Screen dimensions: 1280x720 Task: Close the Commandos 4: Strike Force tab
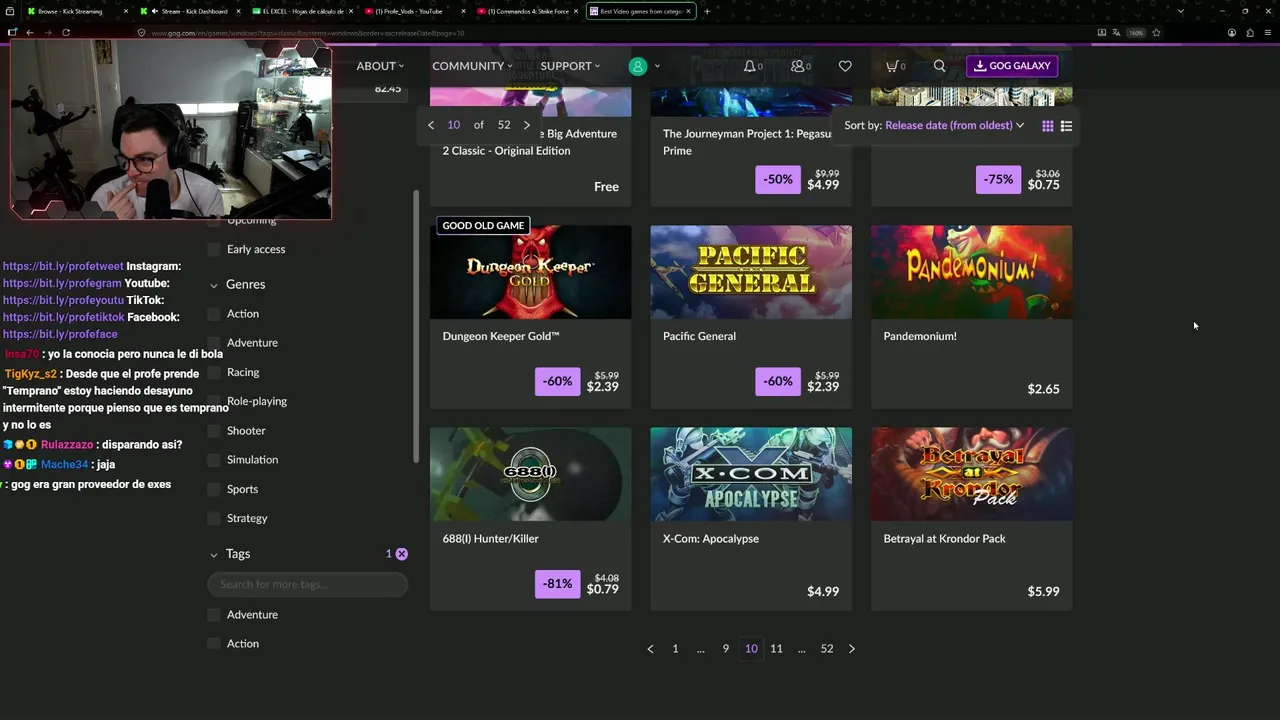point(576,11)
